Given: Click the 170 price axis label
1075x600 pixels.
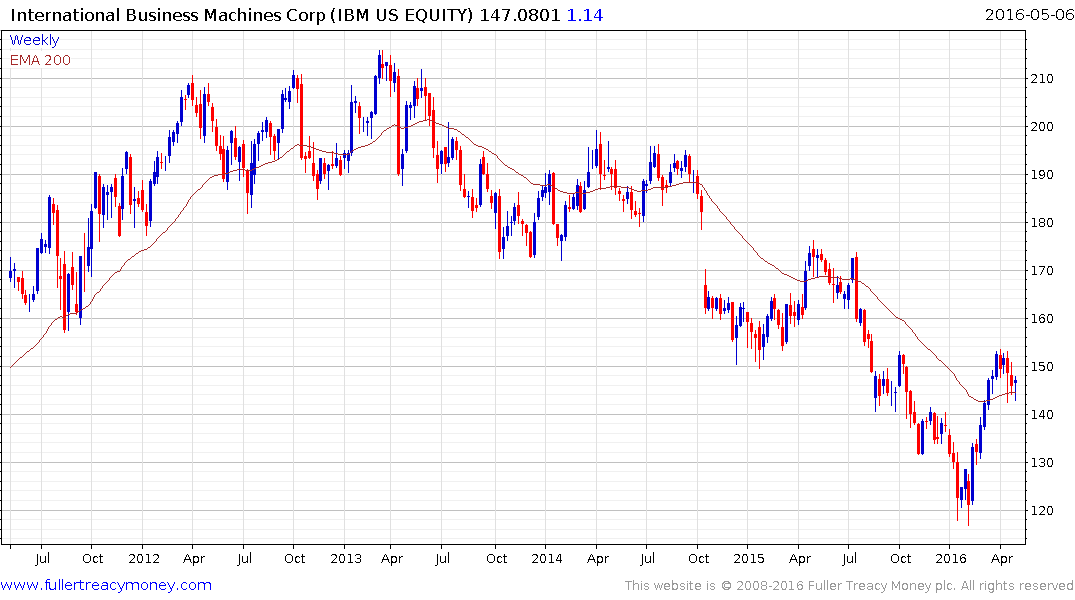Looking at the screenshot, I should click(1042, 271).
